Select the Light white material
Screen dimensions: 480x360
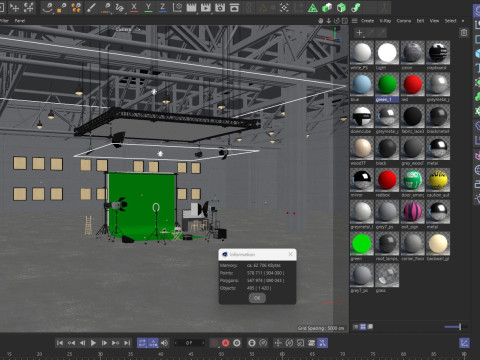387,53
